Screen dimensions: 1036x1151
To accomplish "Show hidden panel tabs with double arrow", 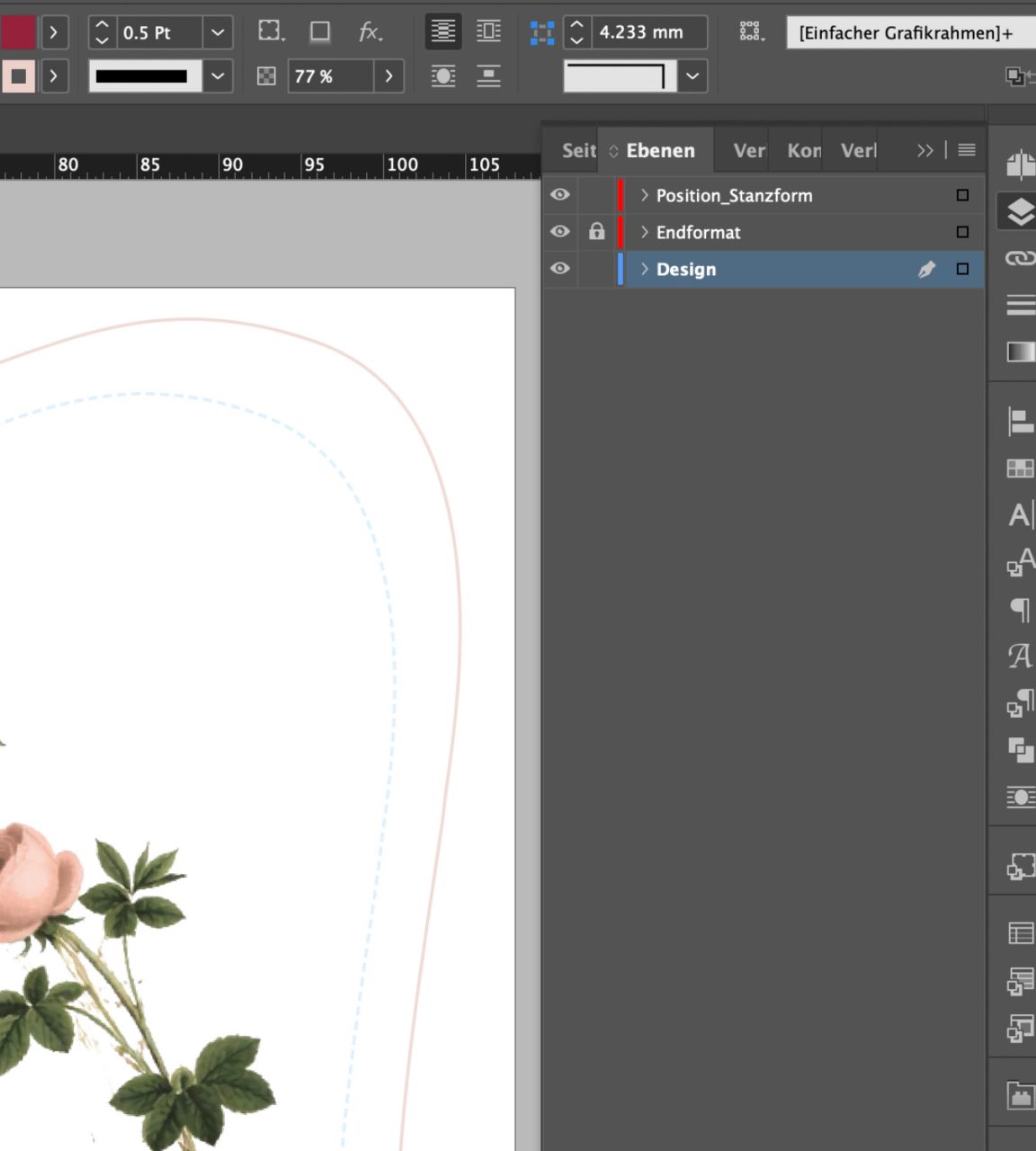I will (x=924, y=150).
